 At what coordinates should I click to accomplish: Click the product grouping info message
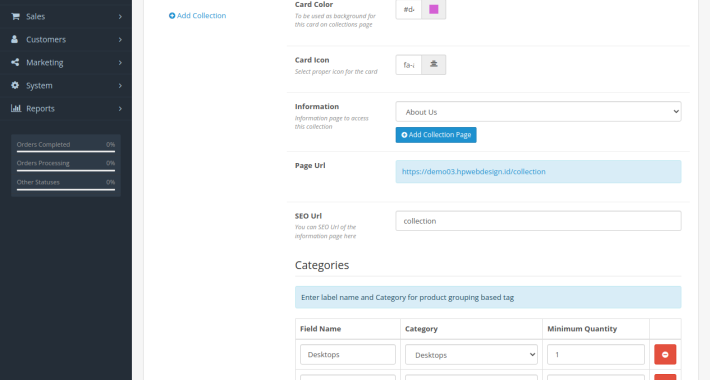point(488,298)
